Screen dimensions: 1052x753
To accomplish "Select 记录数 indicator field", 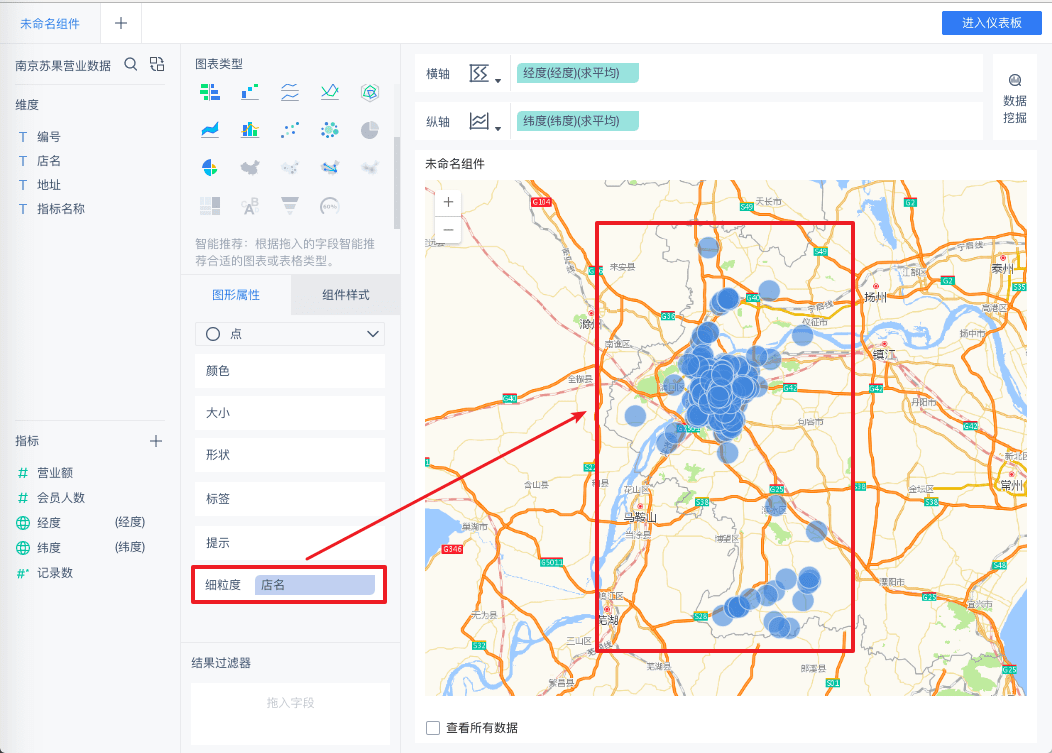I will [54, 573].
